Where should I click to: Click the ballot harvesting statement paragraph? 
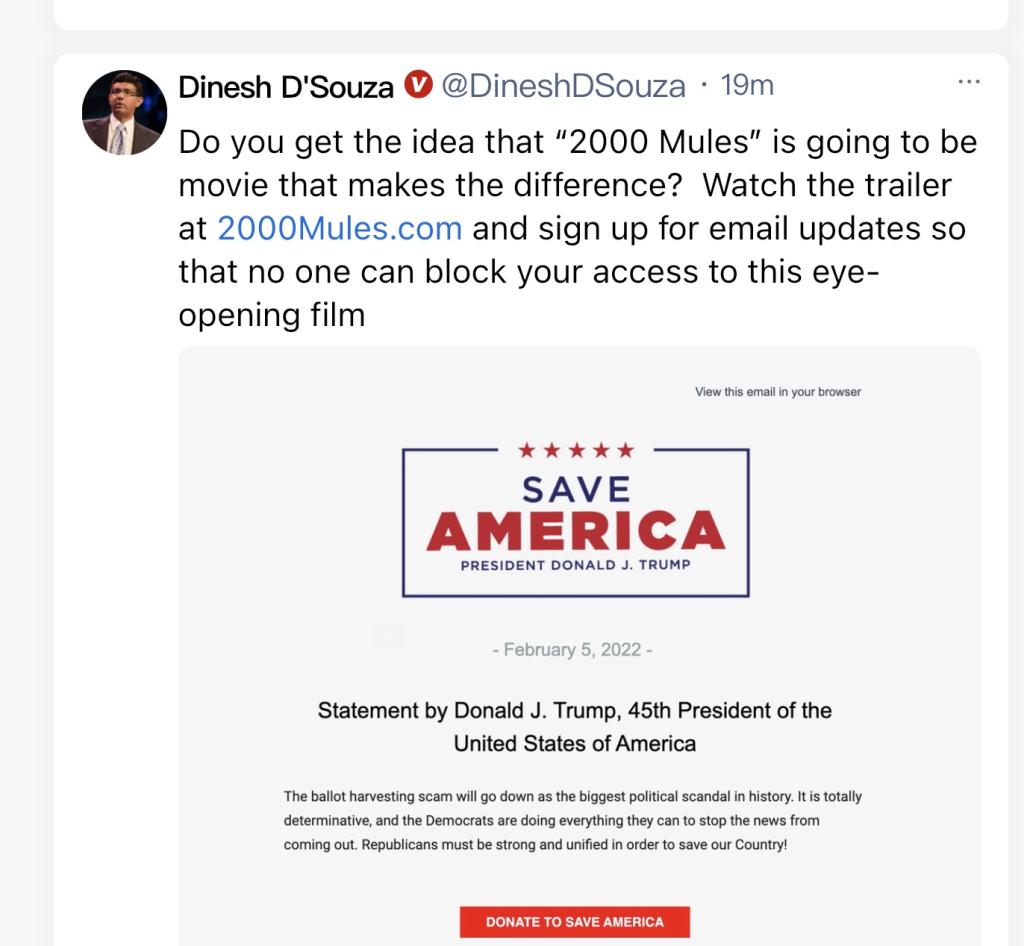pos(572,820)
